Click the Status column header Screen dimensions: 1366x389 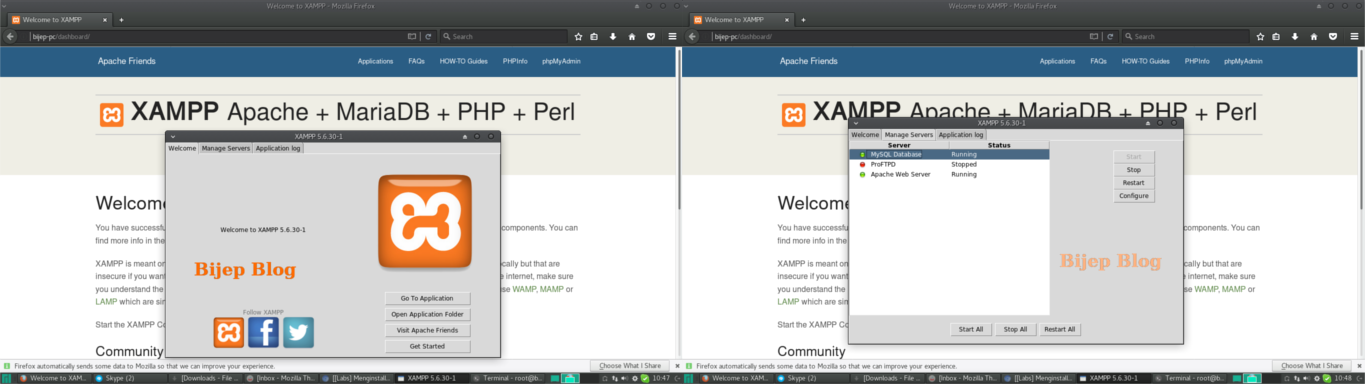pos(999,146)
